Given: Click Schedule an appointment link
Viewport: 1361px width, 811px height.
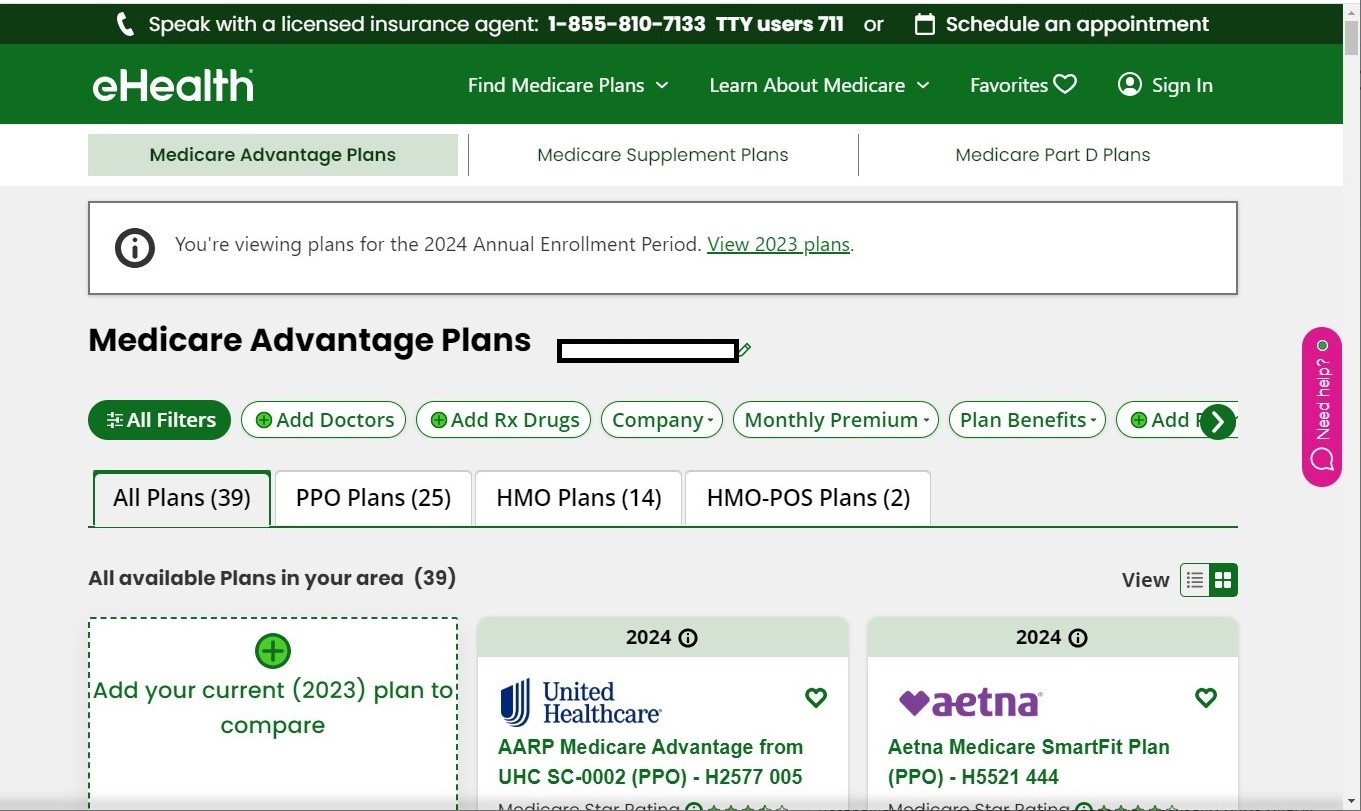Looking at the screenshot, I should point(1077,24).
